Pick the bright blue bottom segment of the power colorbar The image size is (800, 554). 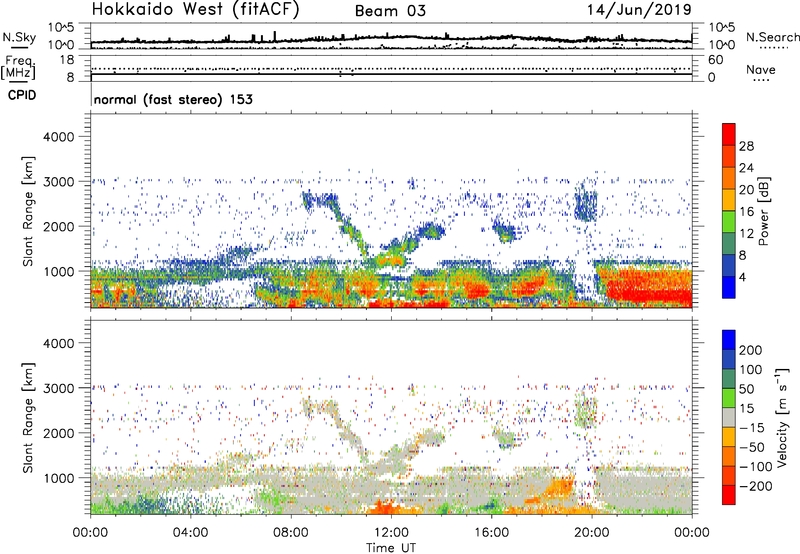[x=729, y=287]
